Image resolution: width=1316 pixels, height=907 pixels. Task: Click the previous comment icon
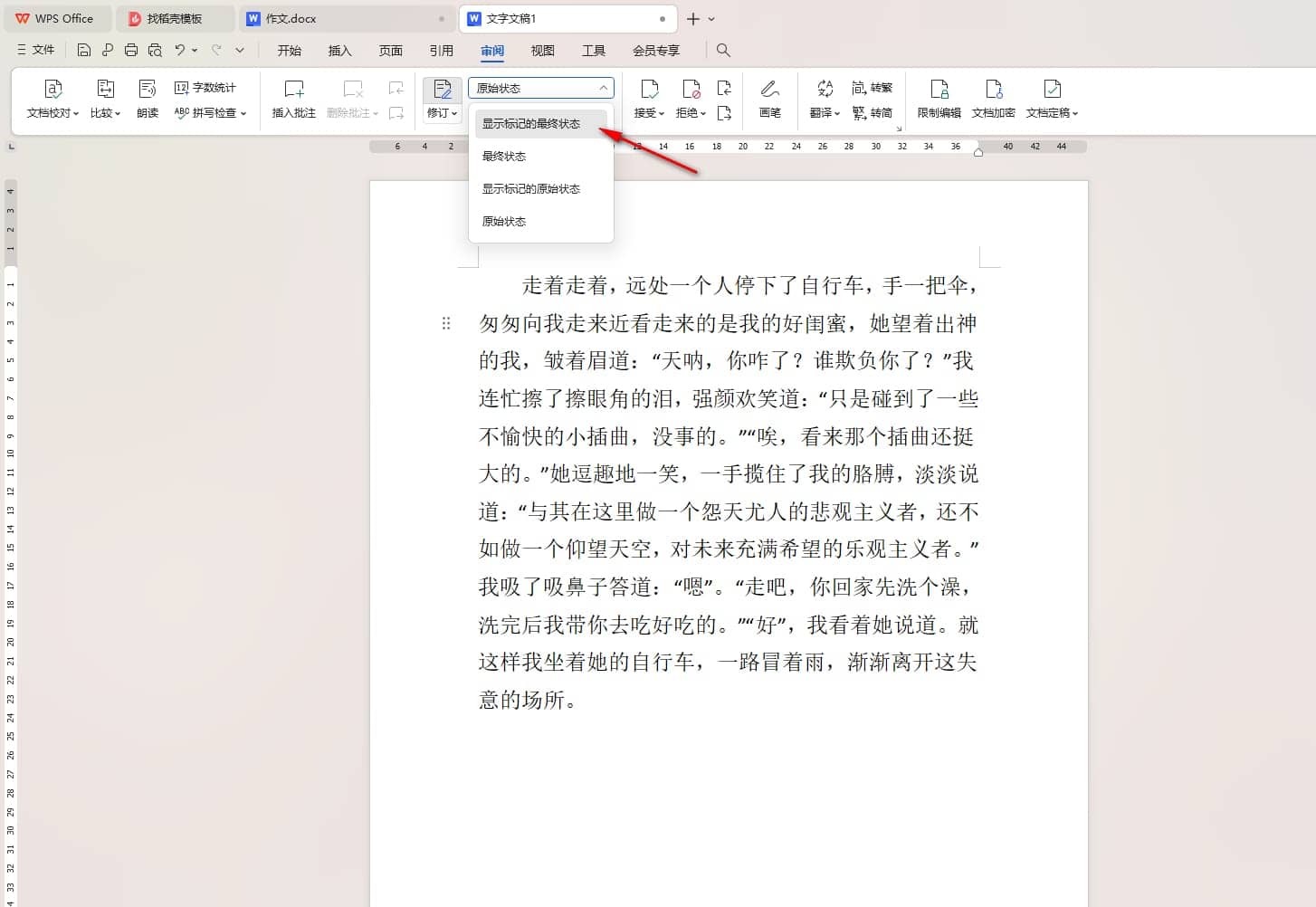click(x=396, y=88)
